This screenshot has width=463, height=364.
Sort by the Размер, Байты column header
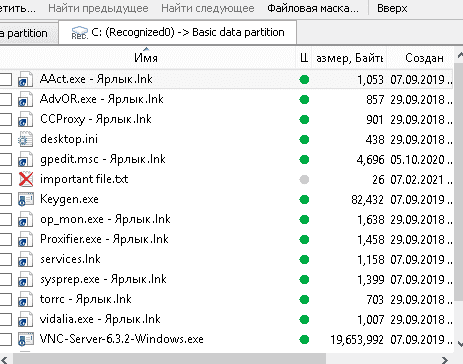pos(349,58)
